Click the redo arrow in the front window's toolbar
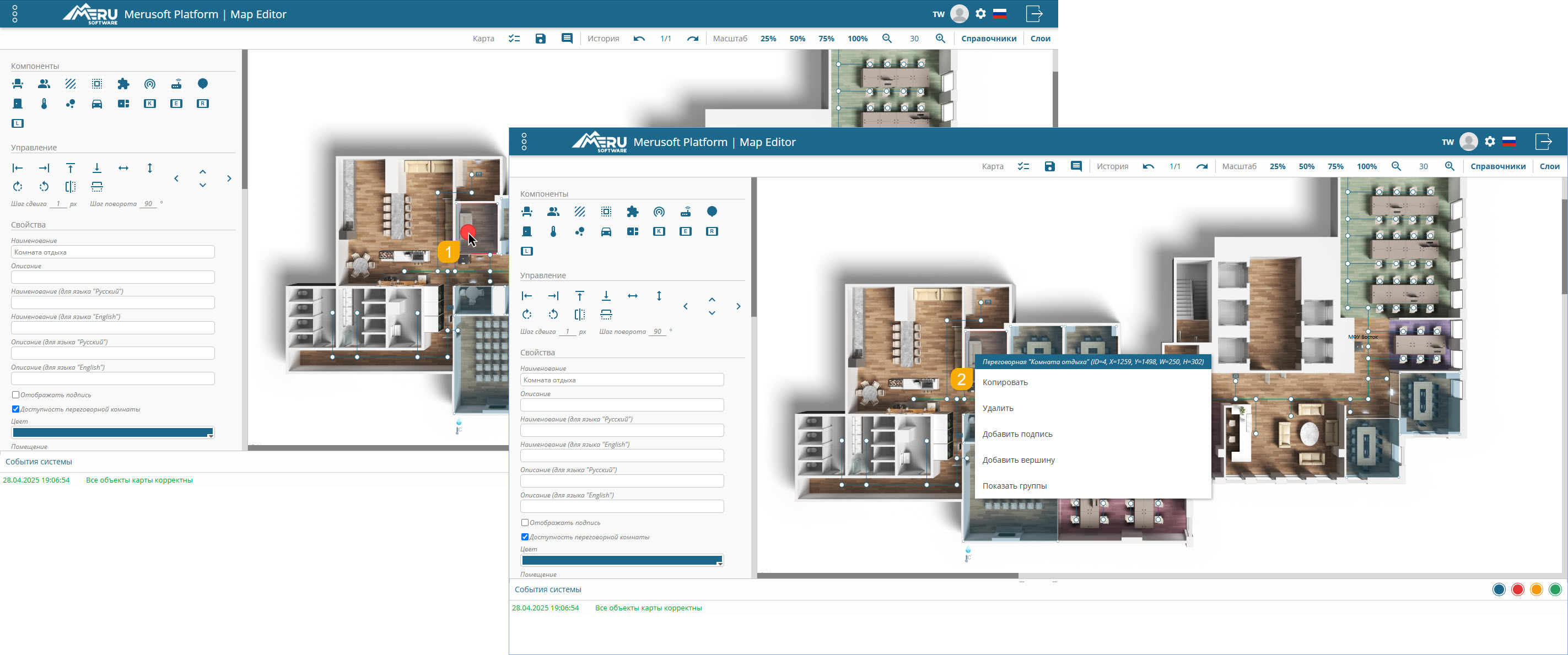The image size is (1568, 655). click(x=1201, y=166)
